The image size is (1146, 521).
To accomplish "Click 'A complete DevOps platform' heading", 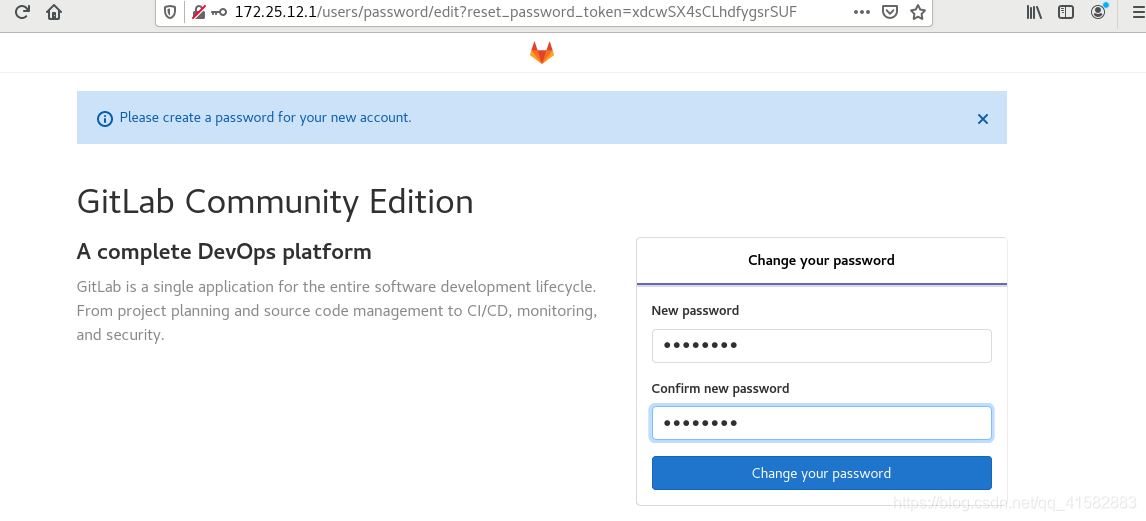I will coord(224,251).
